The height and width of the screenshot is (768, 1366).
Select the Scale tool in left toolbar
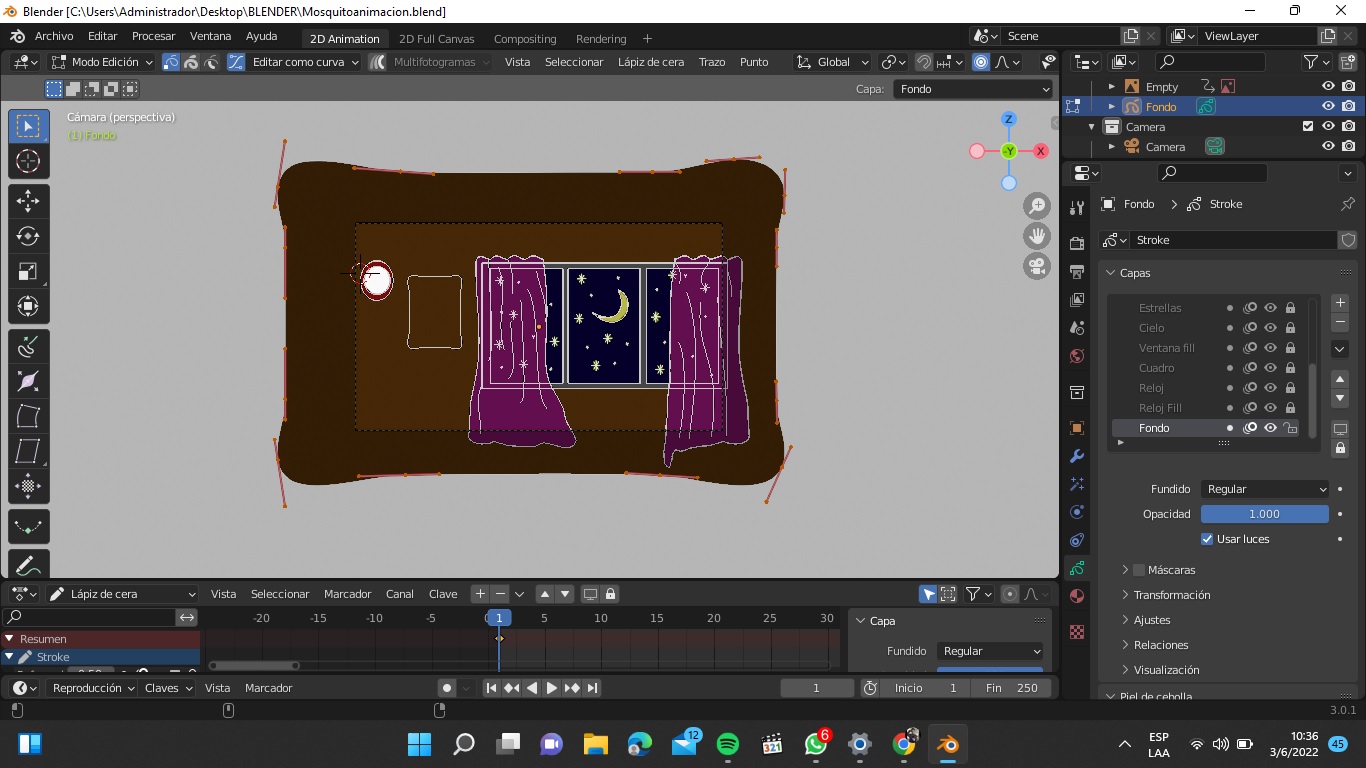28,271
